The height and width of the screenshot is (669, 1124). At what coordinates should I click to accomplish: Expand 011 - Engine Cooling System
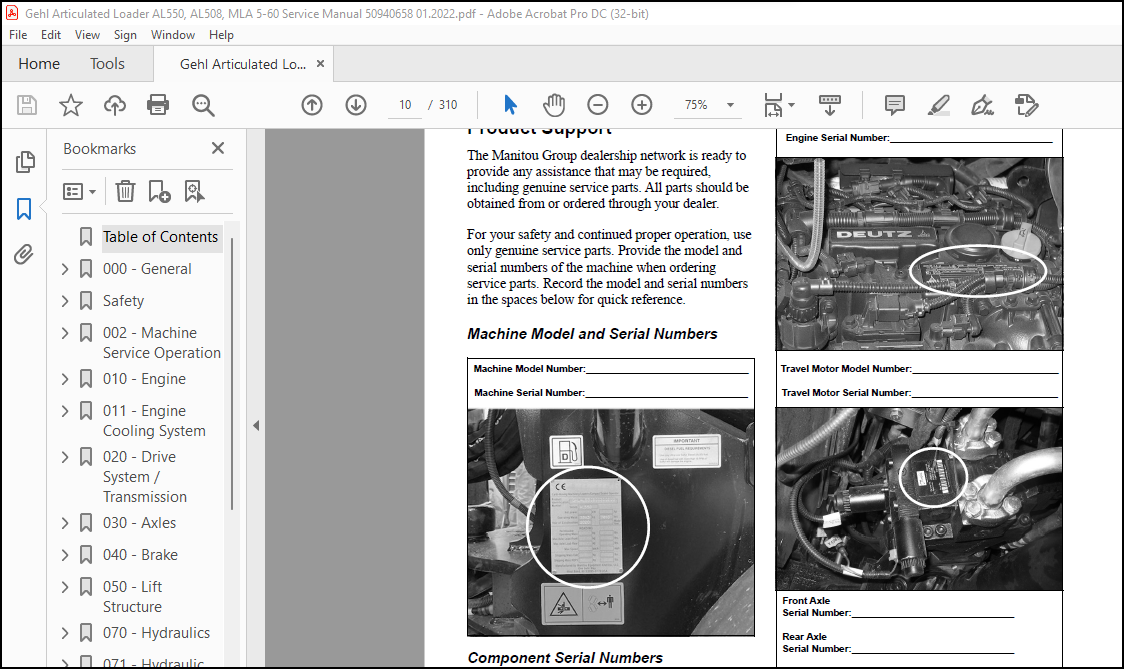65,411
